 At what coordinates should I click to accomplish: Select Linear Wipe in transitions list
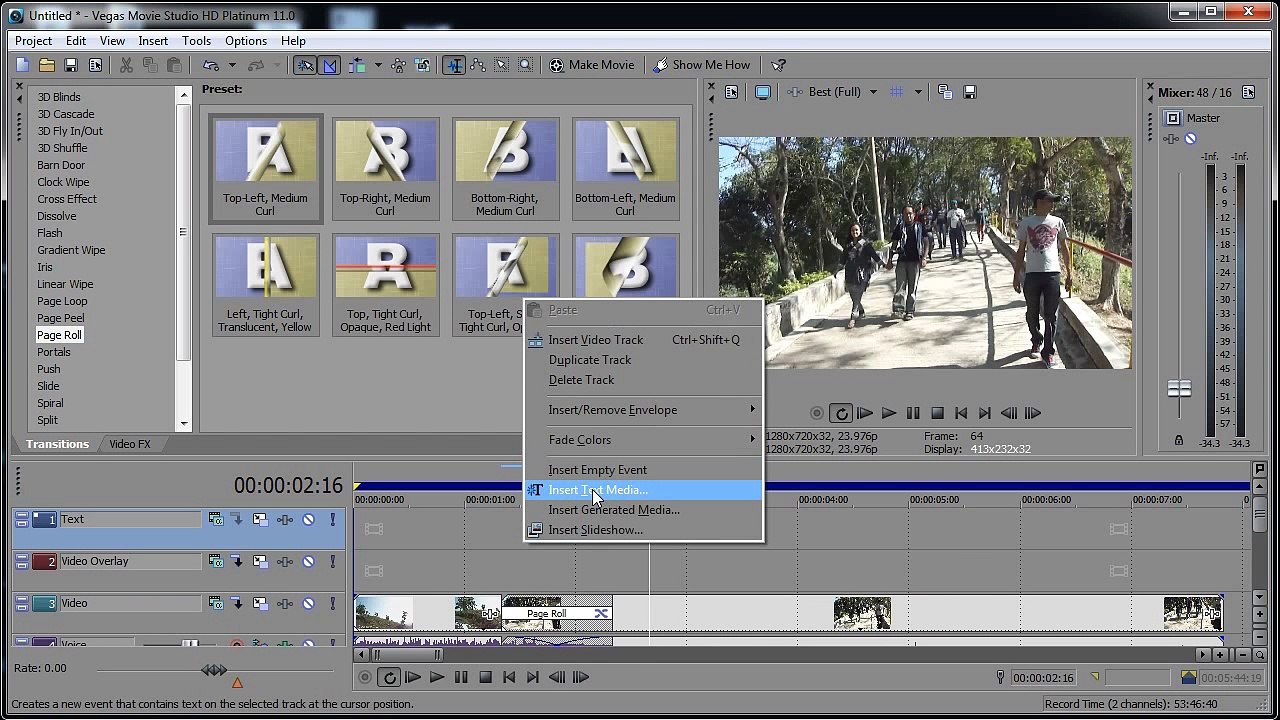point(65,284)
